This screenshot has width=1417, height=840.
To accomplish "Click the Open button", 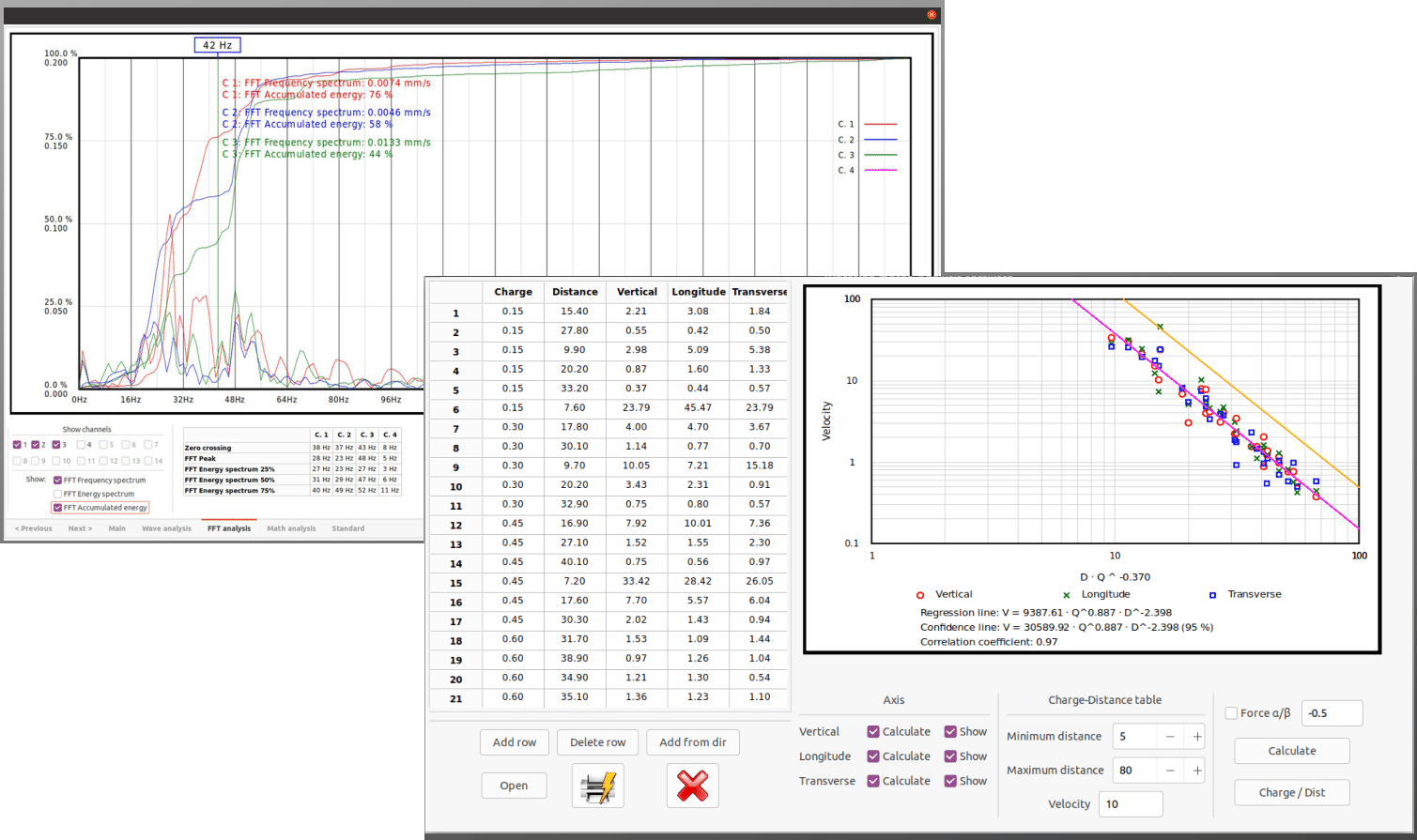I will pyautogui.click(x=514, y=786).
